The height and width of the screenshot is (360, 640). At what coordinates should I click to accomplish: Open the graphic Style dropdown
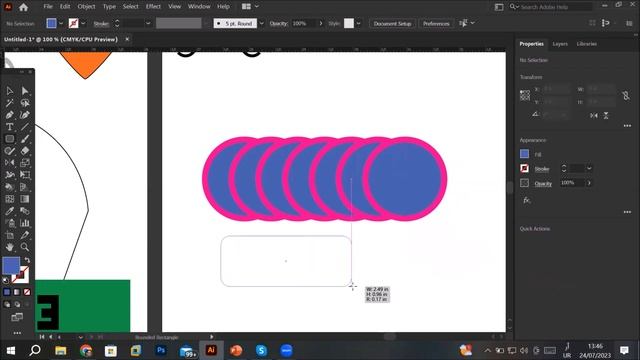click(x=358, y=24)
